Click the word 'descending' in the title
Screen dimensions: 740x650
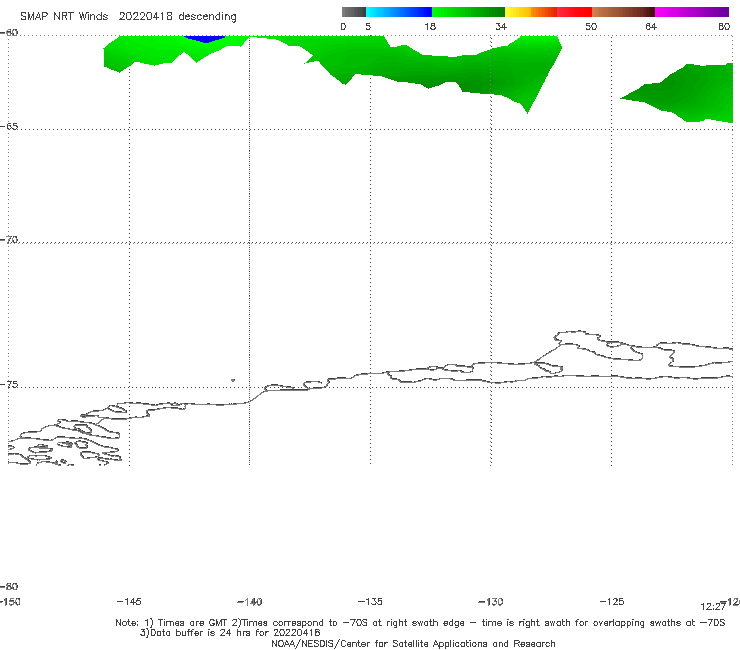point(208,17)
